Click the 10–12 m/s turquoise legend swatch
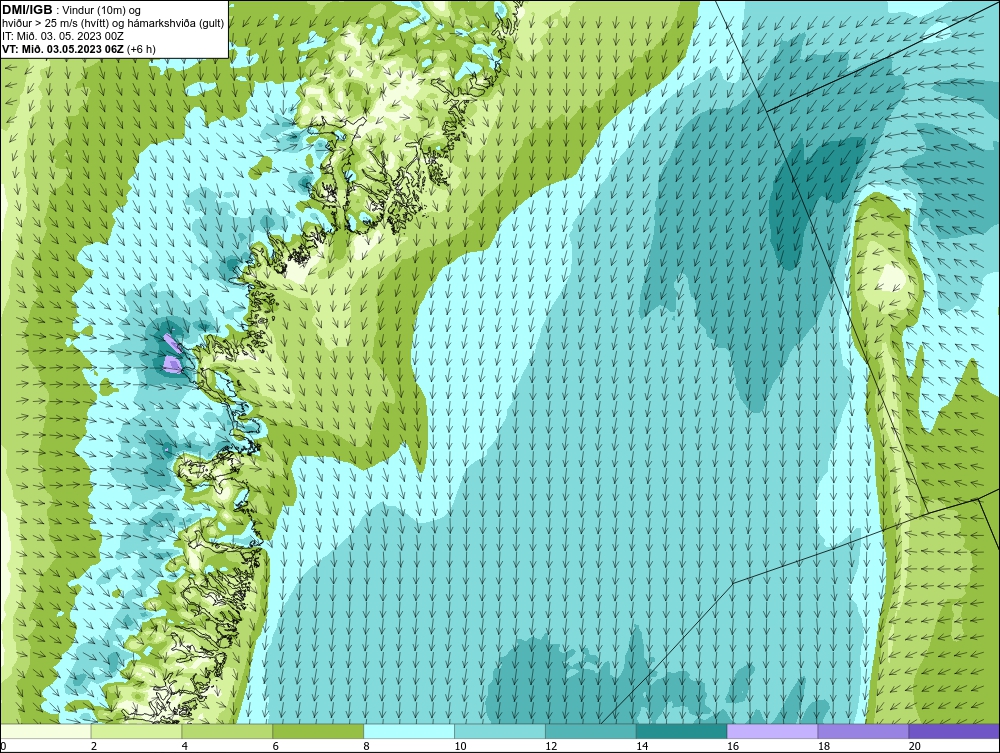The height and width of the screenshot is (753, 1000). coord(500,731)
